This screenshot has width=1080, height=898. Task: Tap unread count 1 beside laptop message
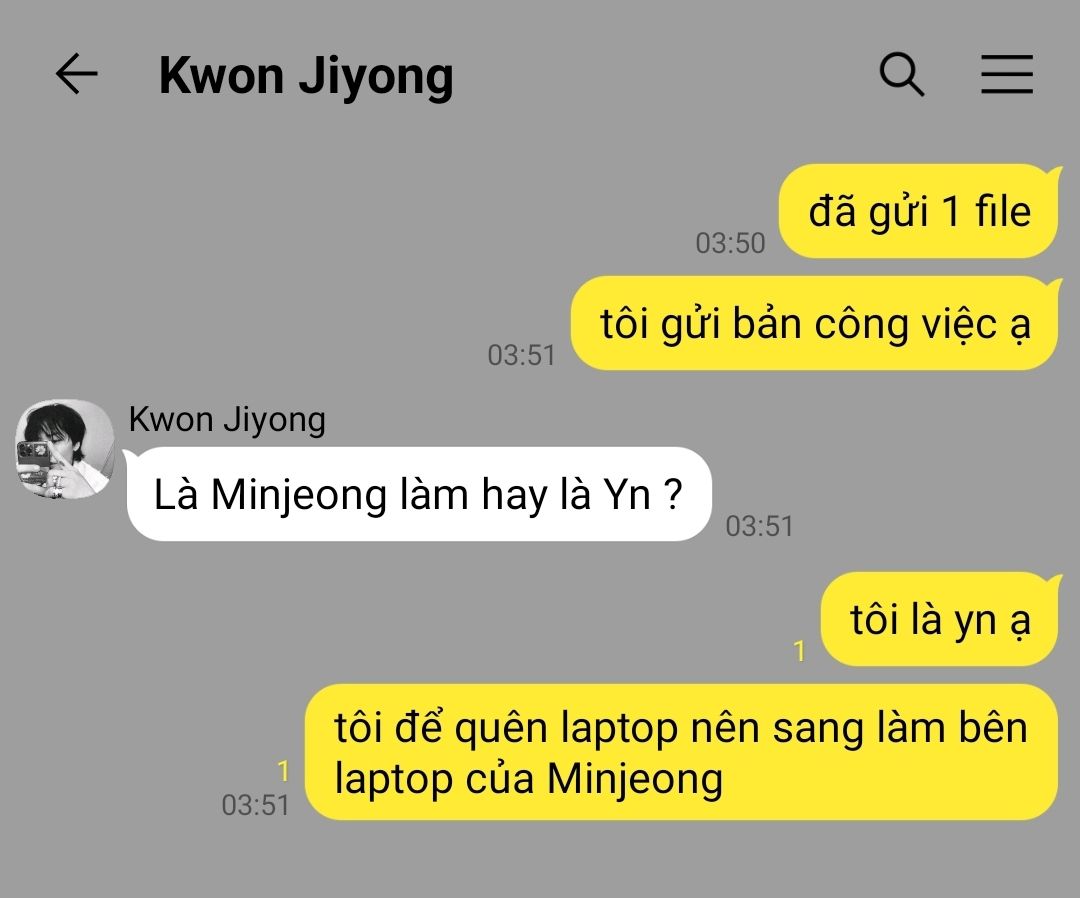[x=283, y=771]
